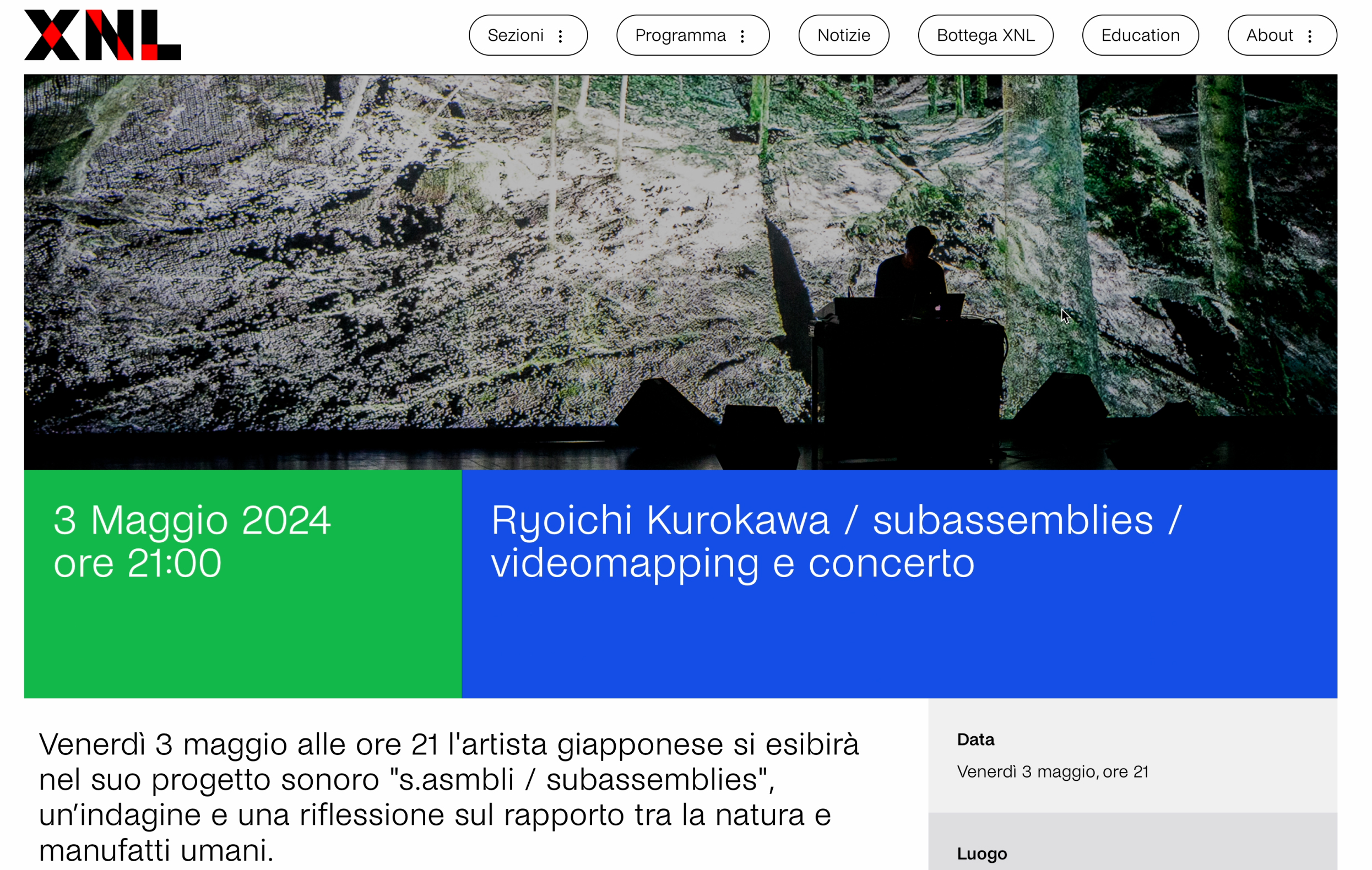The width and height of the screenshot is (1372, 870).
Task: Select the Education nav button
Action: pyautogui.click(x=1140, y=35)
